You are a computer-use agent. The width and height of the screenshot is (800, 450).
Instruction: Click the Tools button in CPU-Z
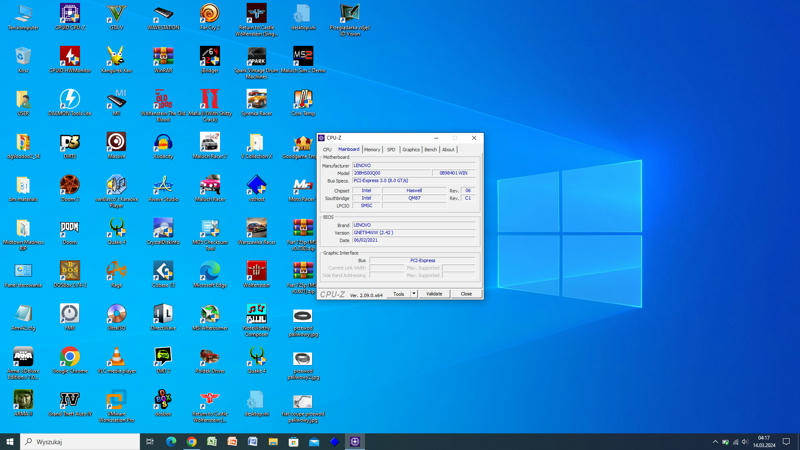pos(398,294)
